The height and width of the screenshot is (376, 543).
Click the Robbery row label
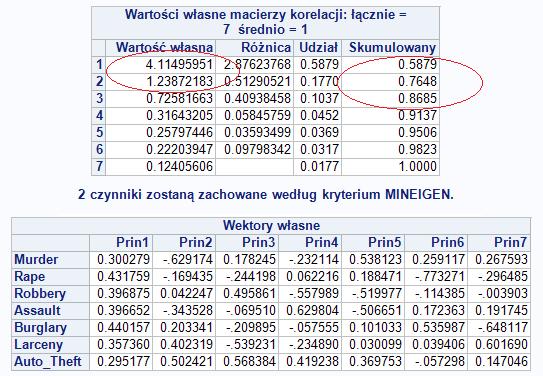40,294
